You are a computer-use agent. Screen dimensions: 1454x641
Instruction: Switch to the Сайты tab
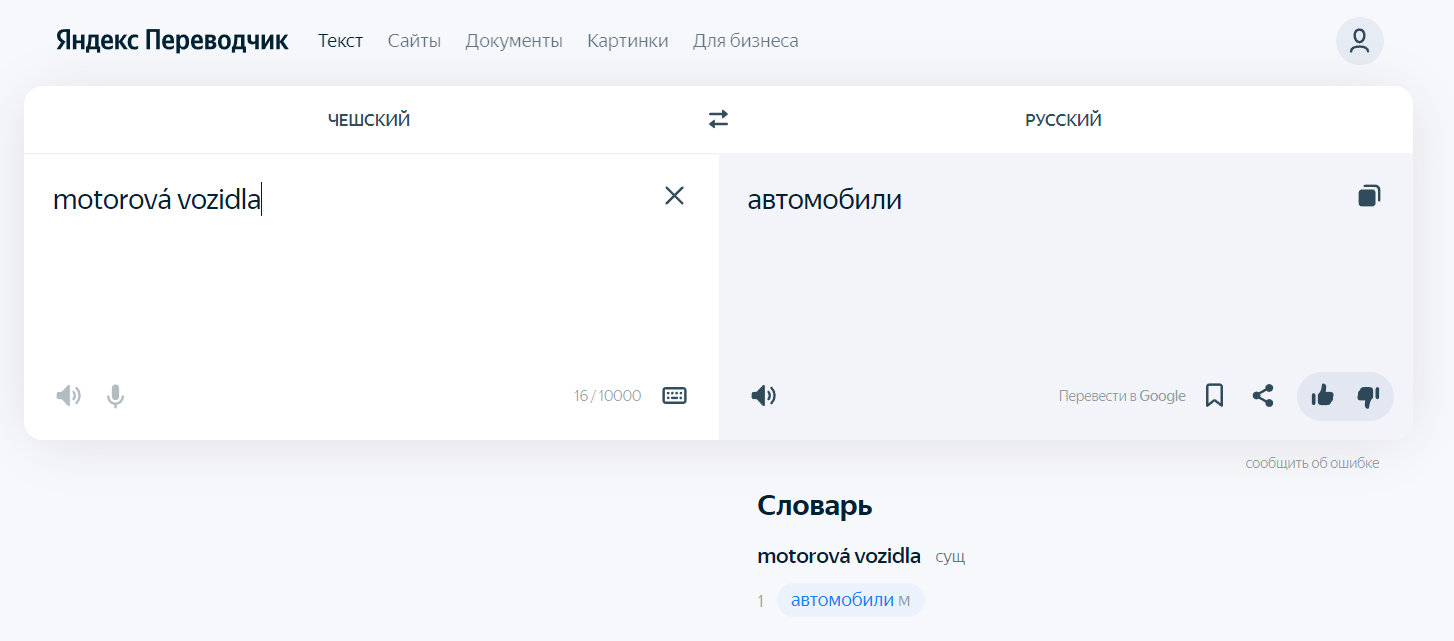(x=414, y=41)
